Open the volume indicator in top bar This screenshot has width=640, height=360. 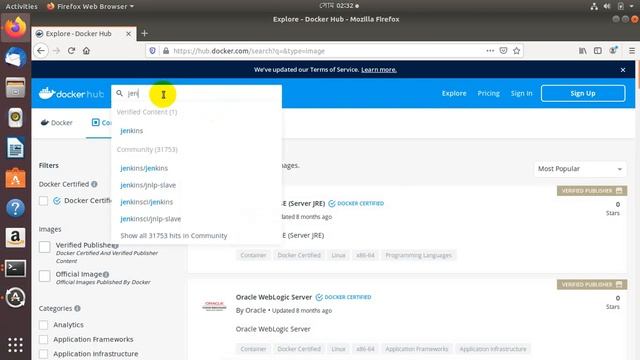coord(607,6)
